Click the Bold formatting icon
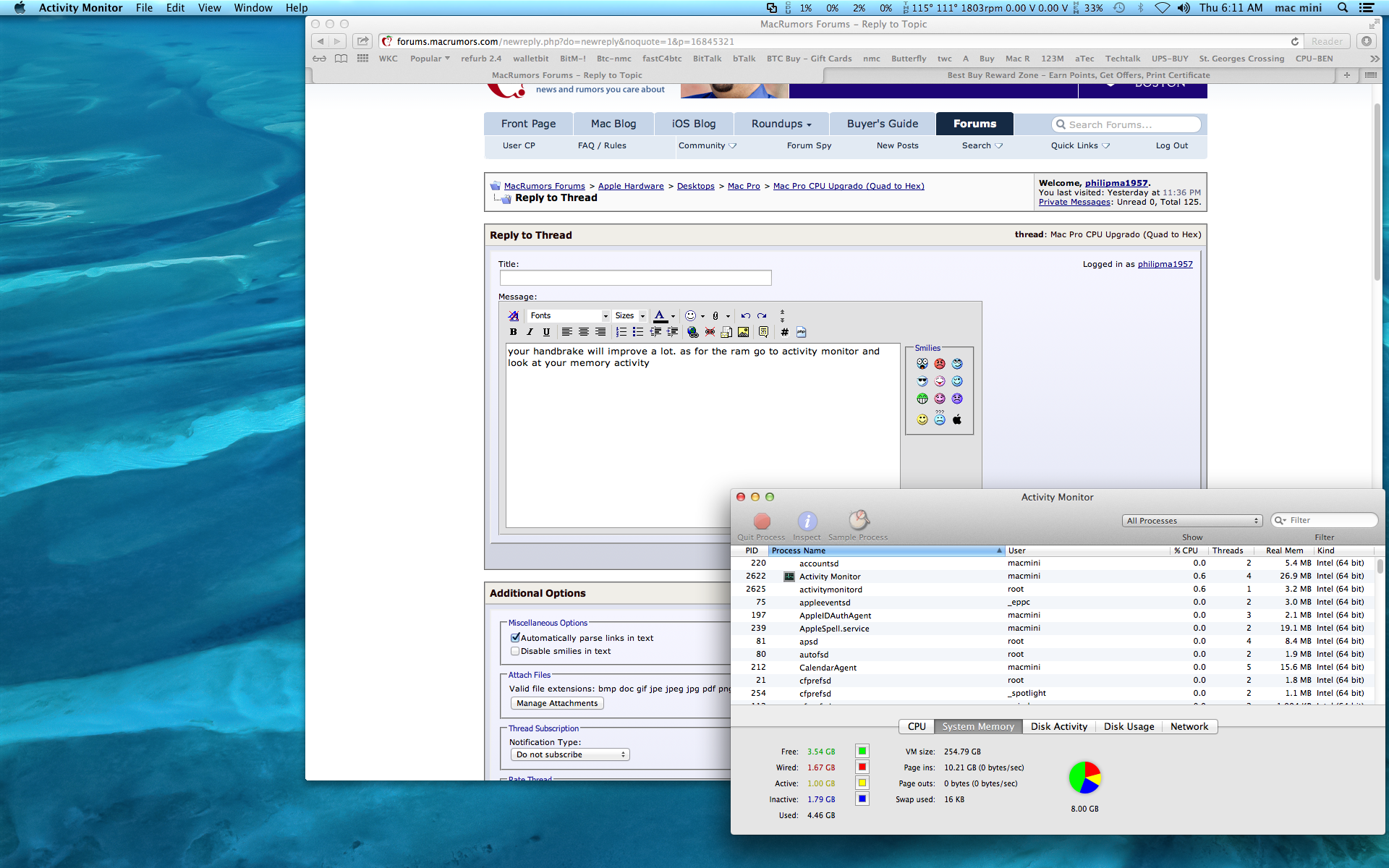Screen dimensions: 1389x868 point(513,332)
